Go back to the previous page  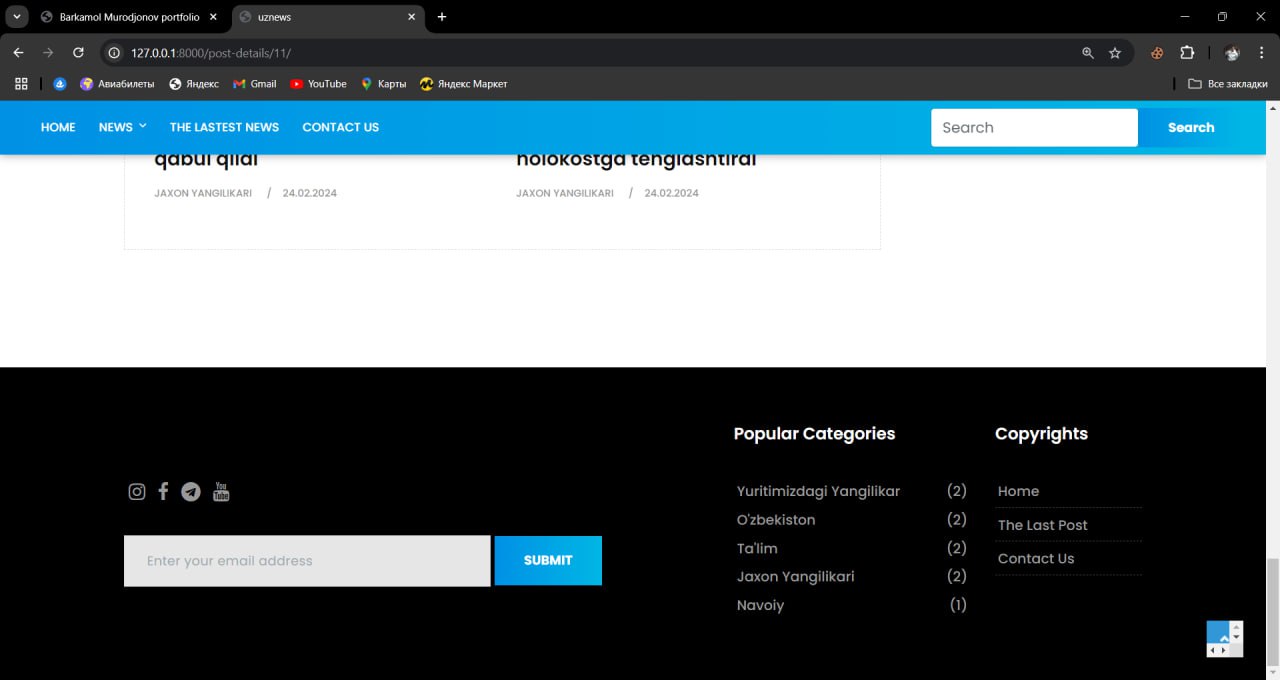tap(18, 52)
